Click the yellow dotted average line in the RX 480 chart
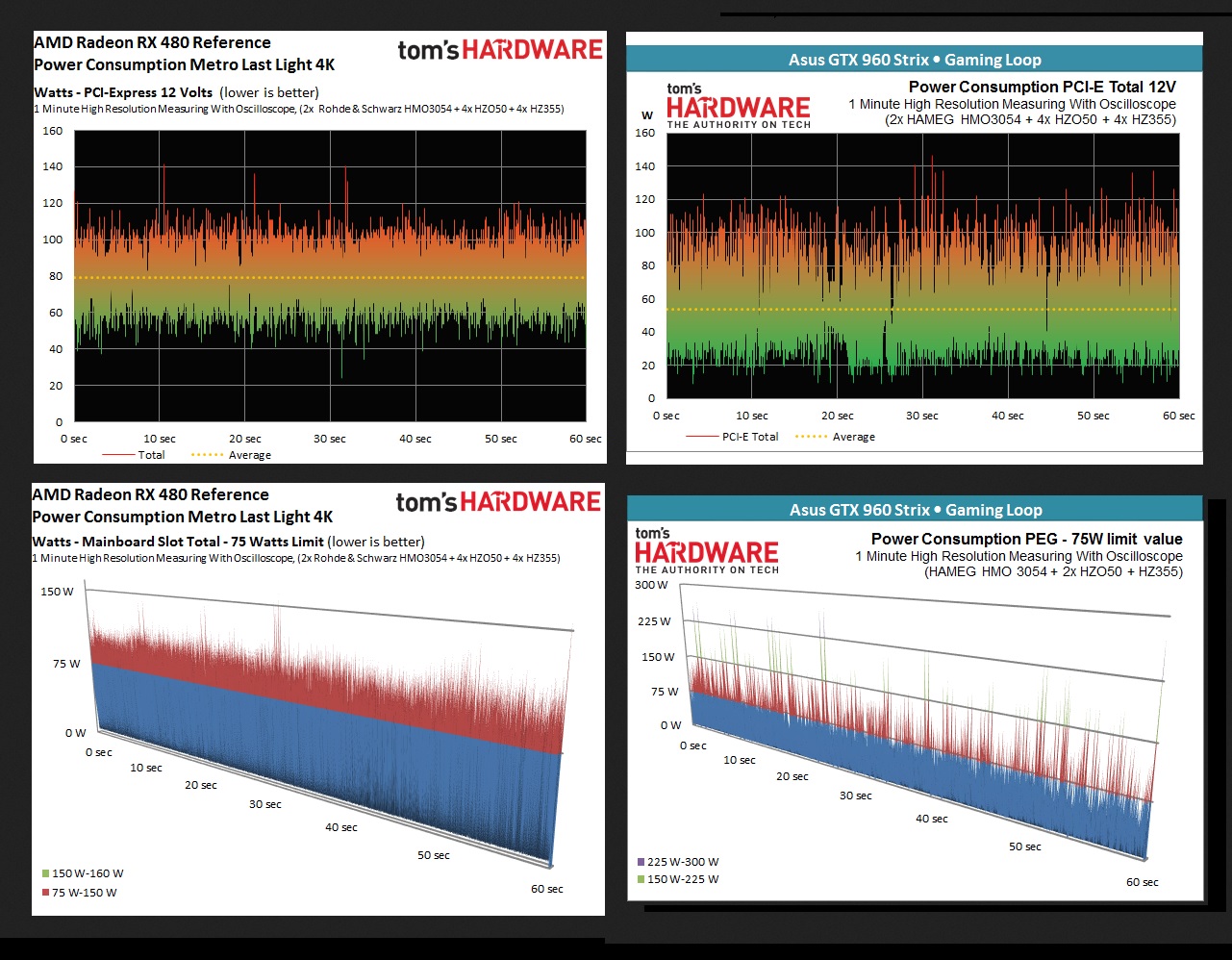Viewport: 1232px width, 960px height. (330, 278)
